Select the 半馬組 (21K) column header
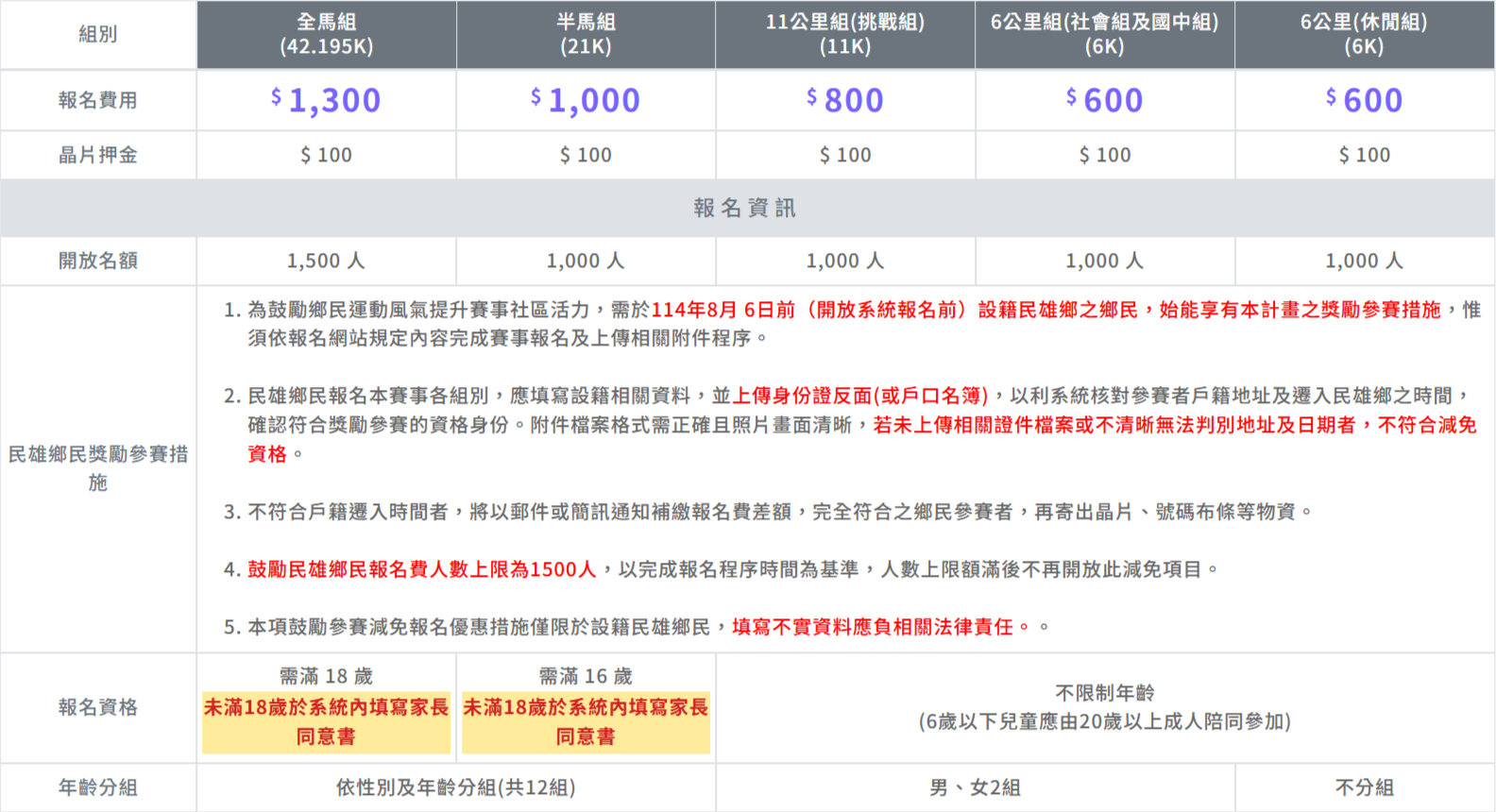 click(x=586, y=34)
